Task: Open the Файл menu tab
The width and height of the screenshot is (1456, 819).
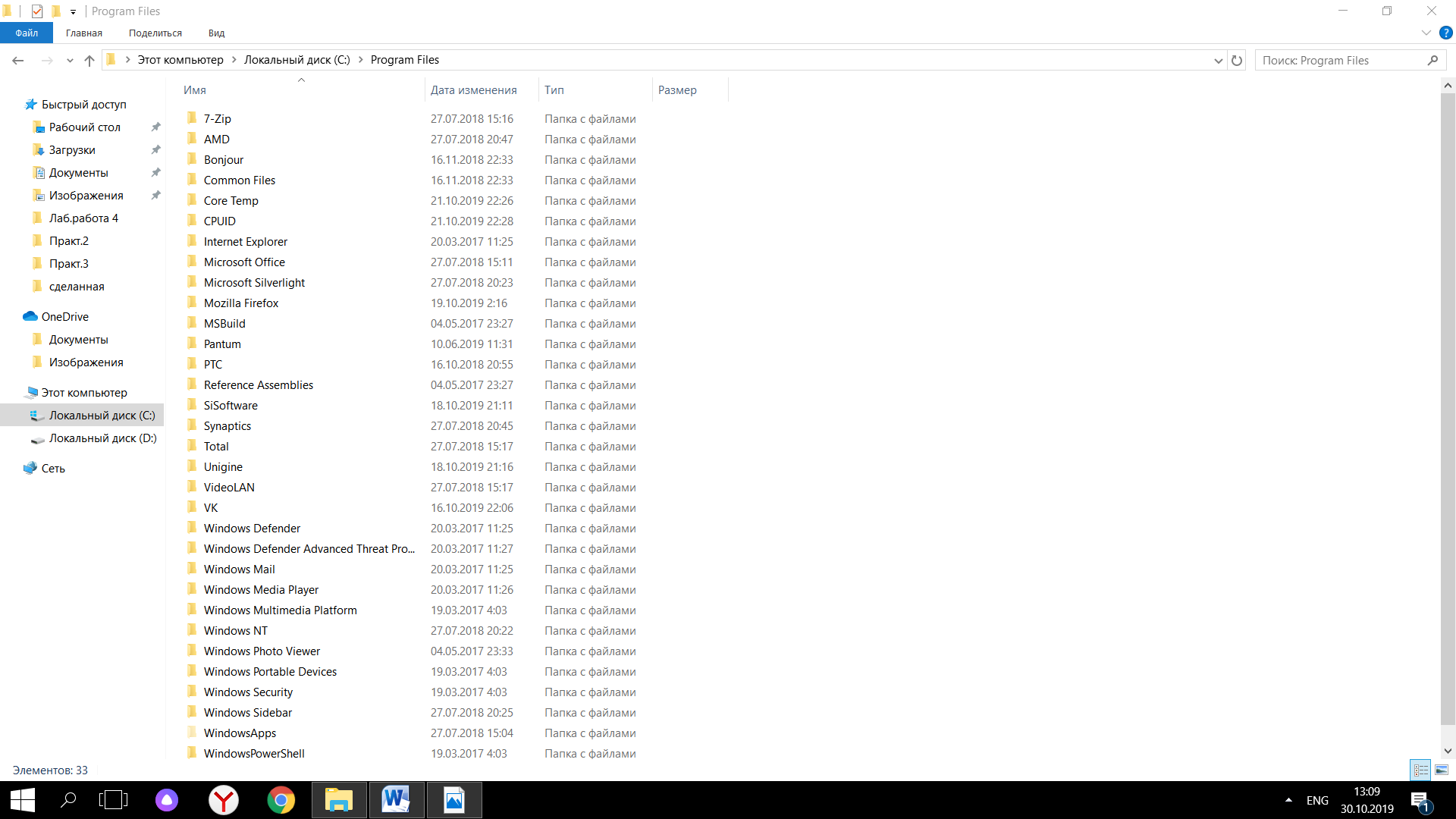Action: coord(27,33)
